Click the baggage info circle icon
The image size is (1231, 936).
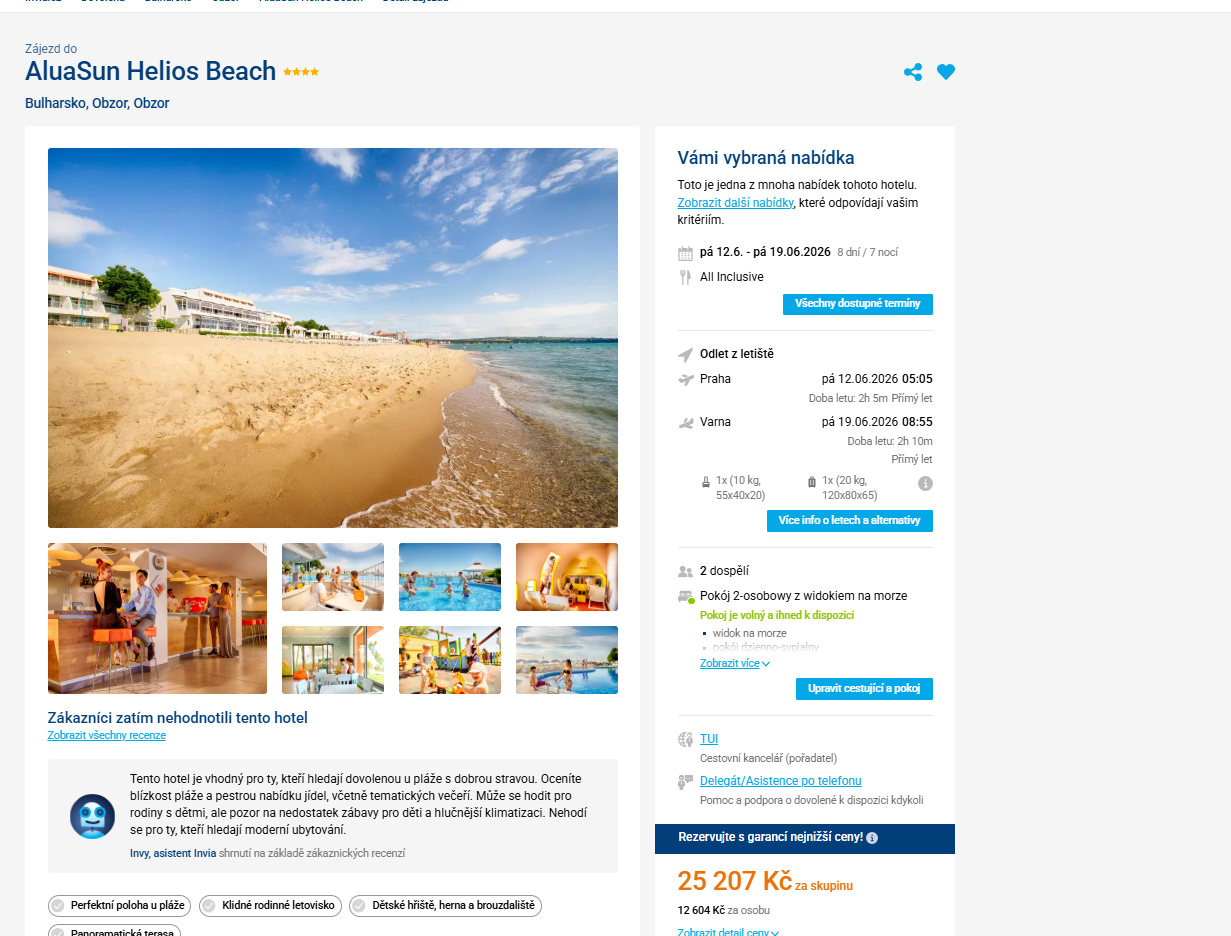[925, 483]
